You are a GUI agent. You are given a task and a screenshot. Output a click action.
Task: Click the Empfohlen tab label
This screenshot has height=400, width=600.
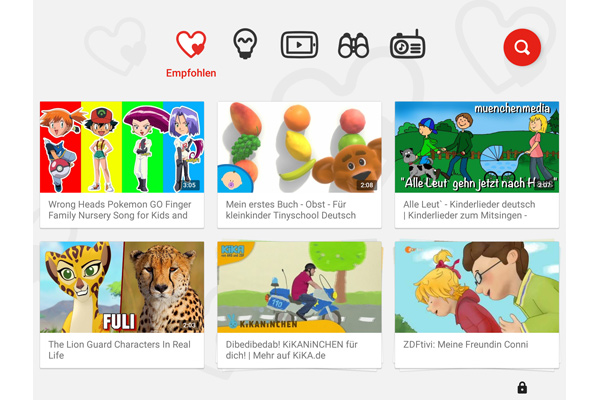(191, 73)
